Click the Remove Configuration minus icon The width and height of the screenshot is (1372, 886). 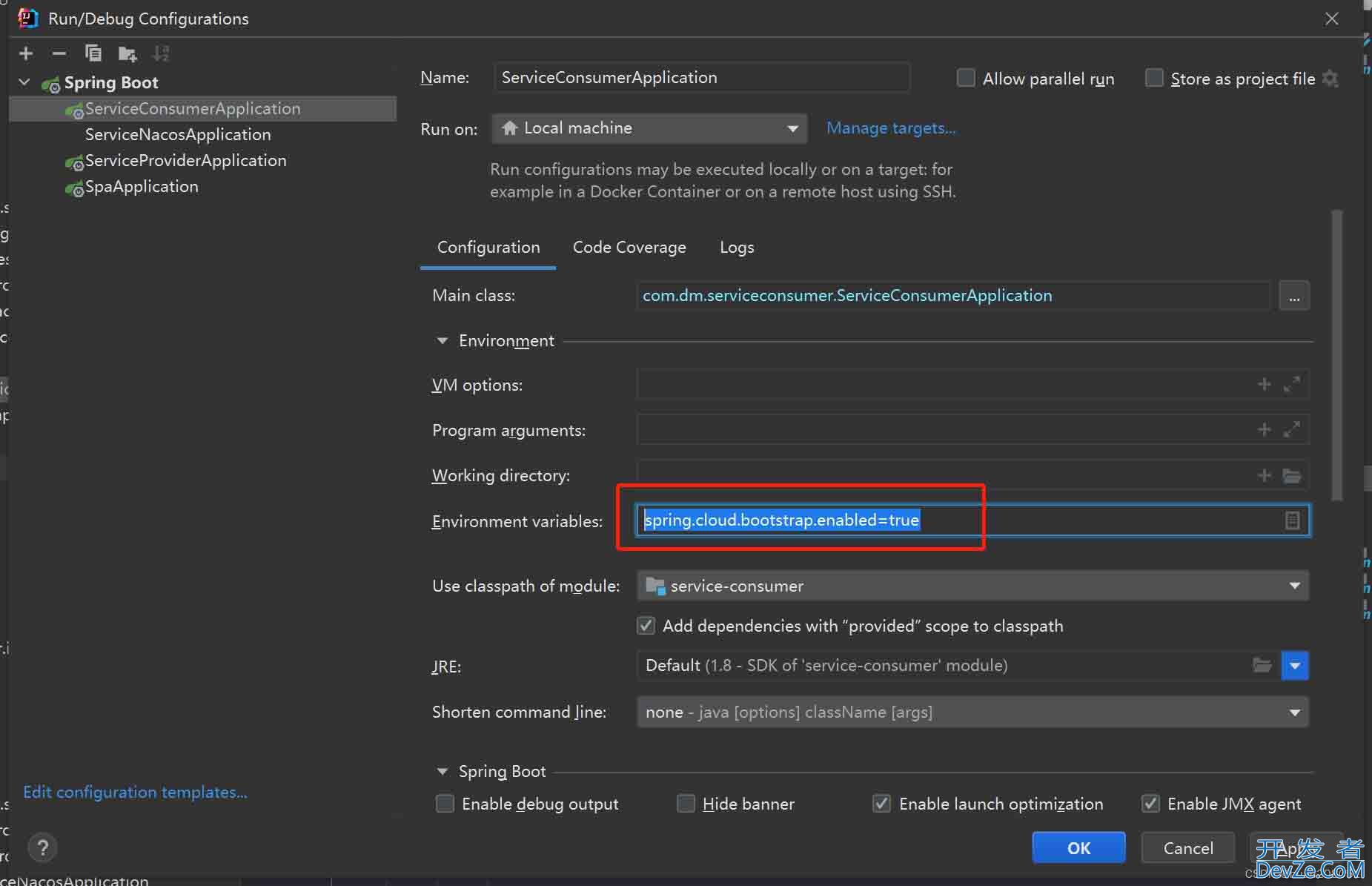pyautogui.click(x=59, y=53)
